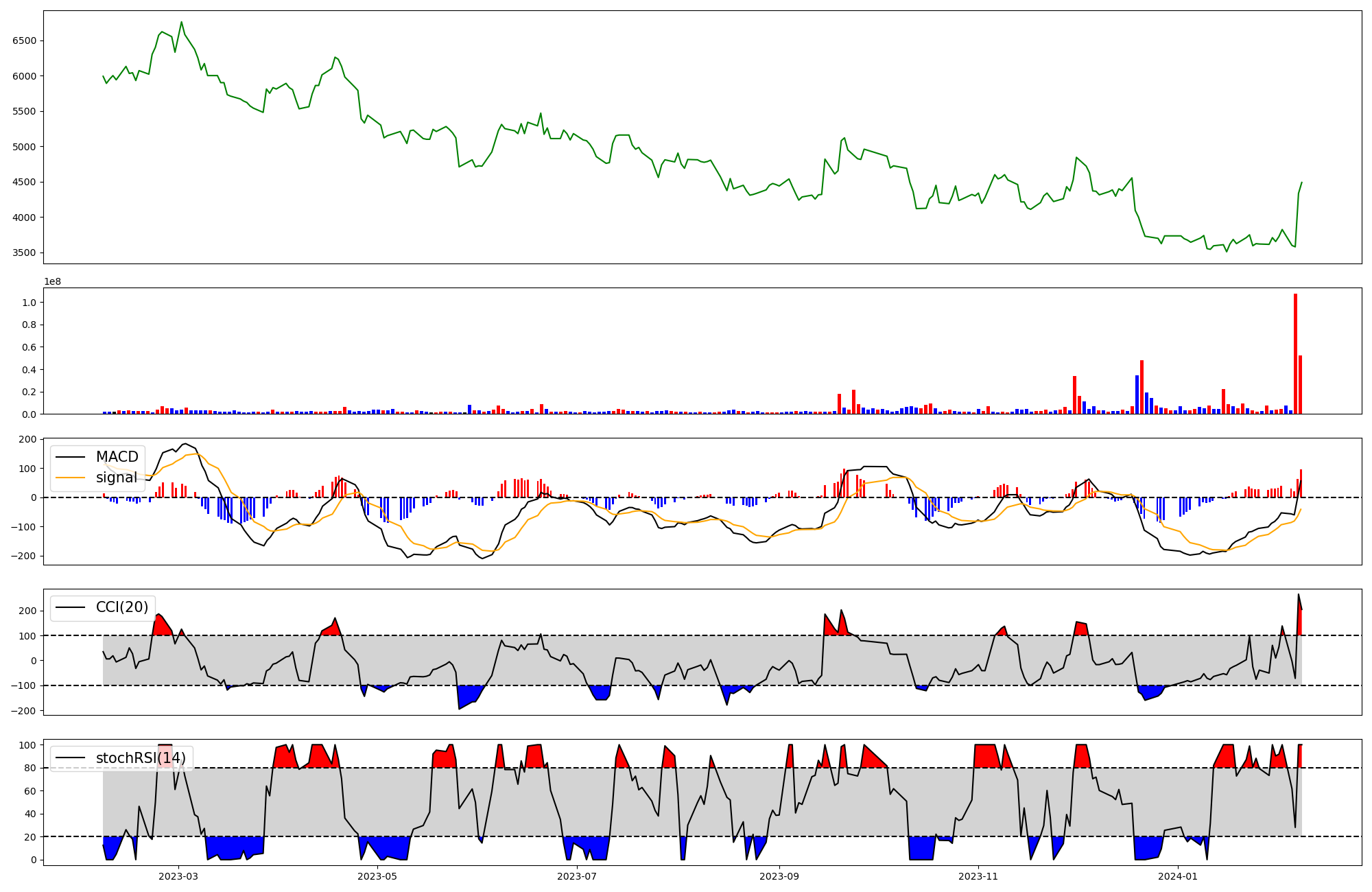Click the 0.6 volume axis label
The height and width of the screenshot is (892, 1372).
[29, 347]
